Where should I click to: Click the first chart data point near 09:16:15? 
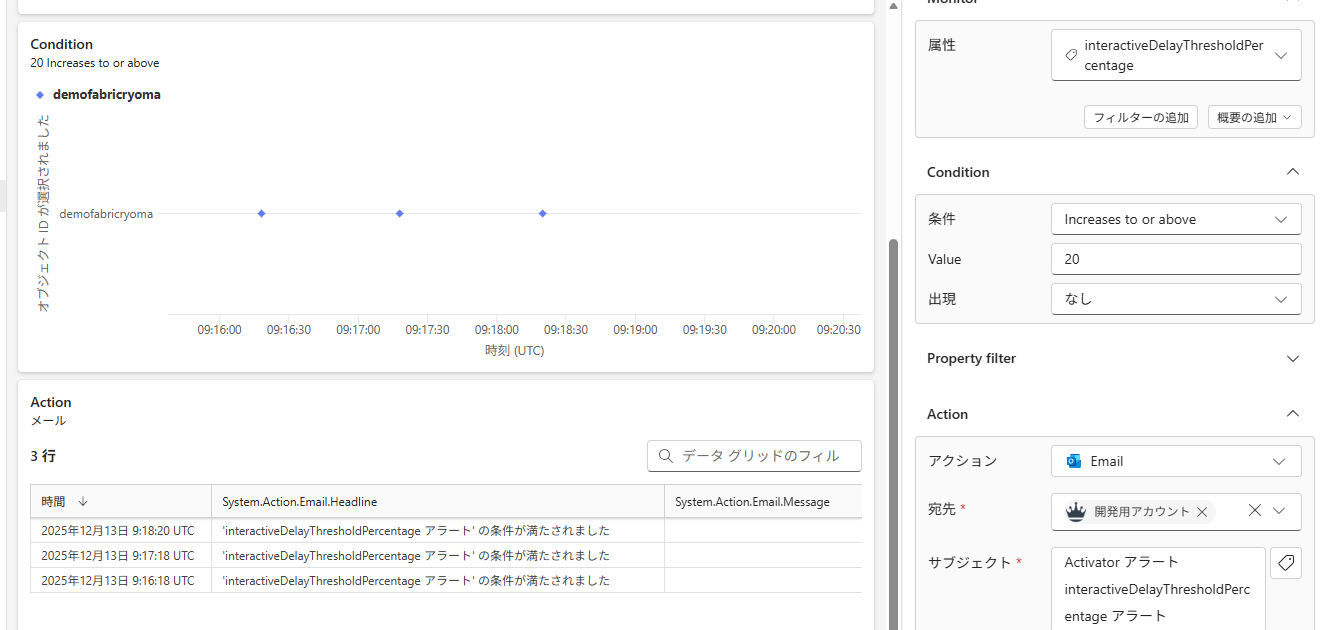(x=261, y=213)
